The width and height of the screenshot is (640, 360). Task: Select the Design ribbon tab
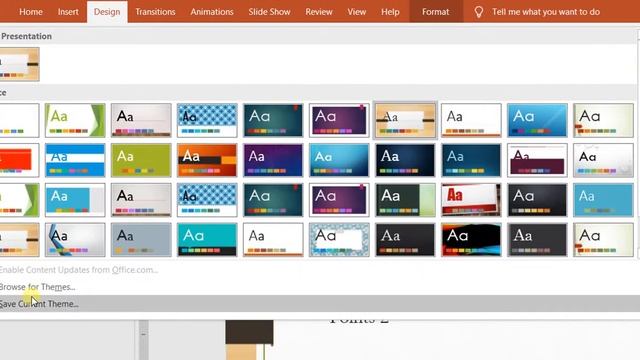[107, 12]
